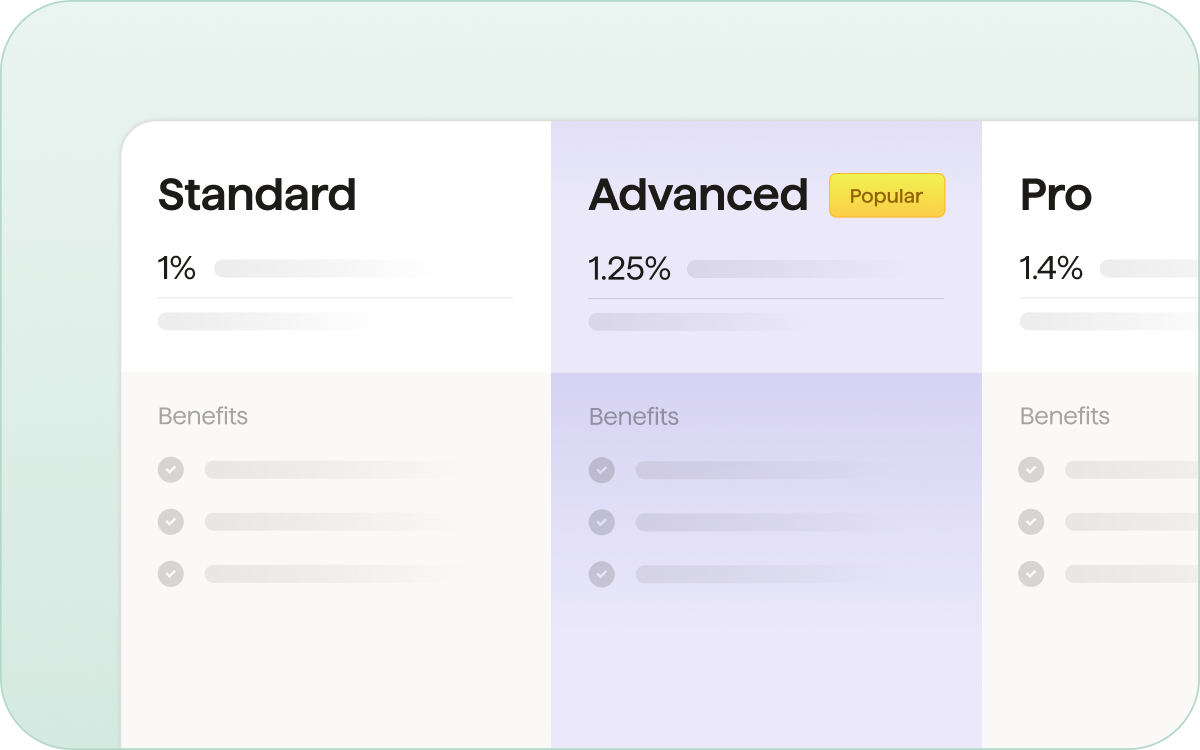Click third checkmark icon in Standard column
Viewport: 1200px width, 750px height.
tap(171, 574)
